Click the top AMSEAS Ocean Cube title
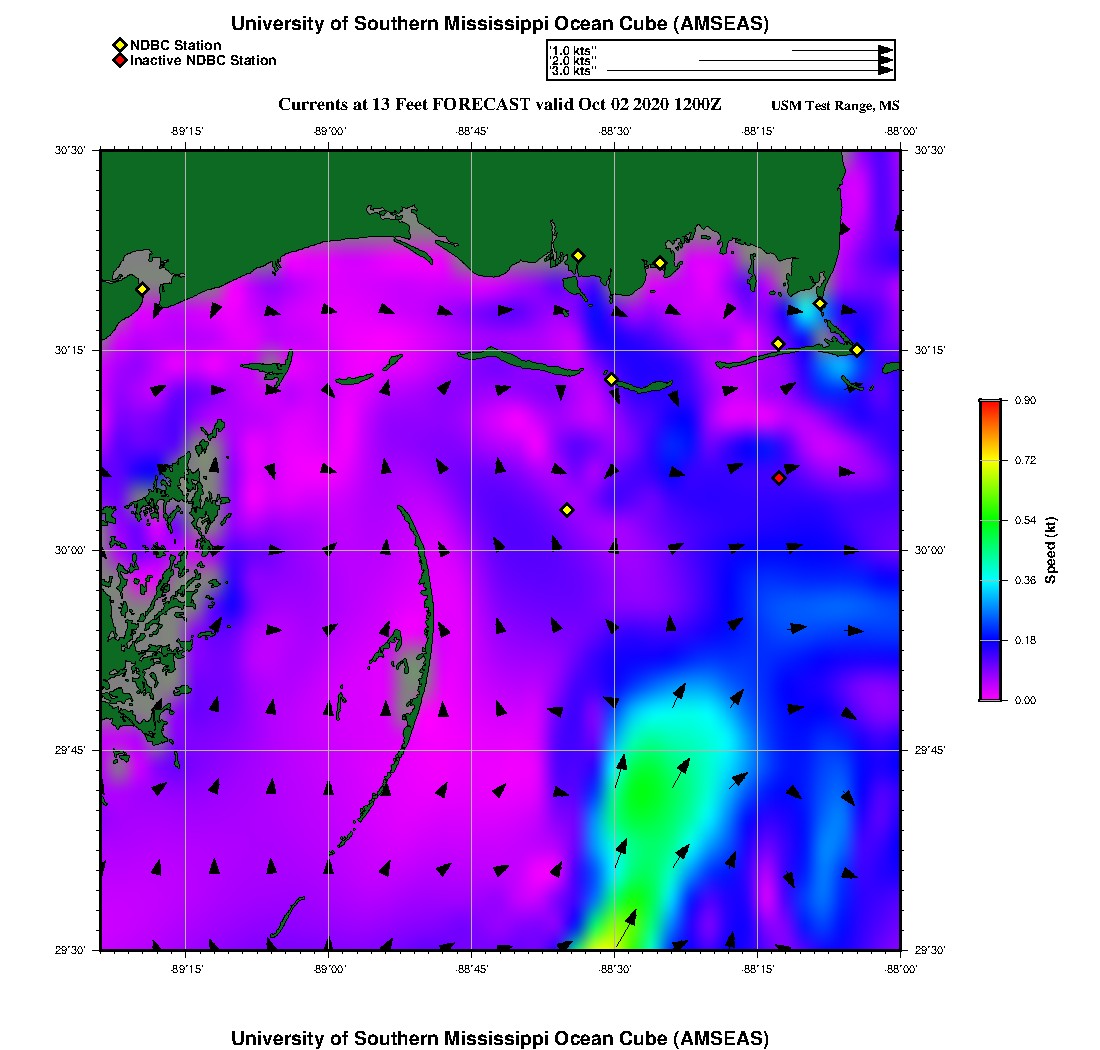Screen dimensions: 1100x1050 pyautogui.click(x=500, y=23)
